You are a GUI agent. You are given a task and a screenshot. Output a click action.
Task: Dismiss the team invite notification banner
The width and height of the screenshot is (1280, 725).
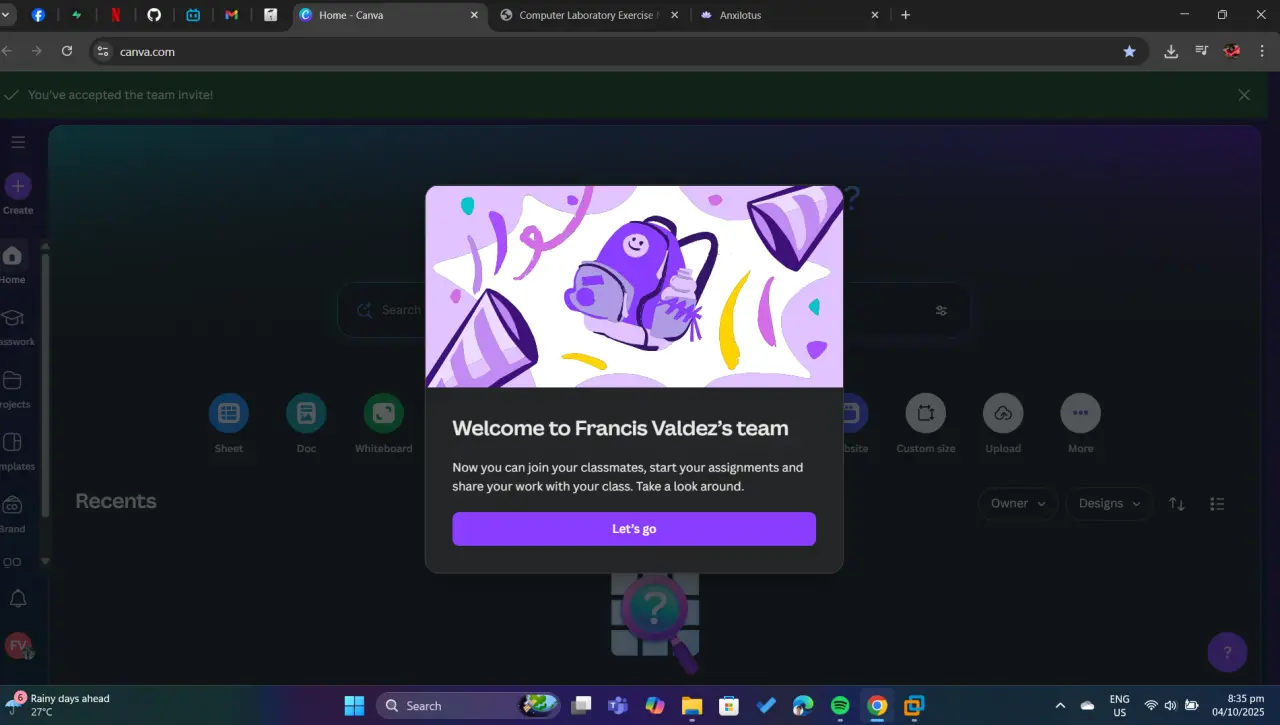[x=1244, y=95]
